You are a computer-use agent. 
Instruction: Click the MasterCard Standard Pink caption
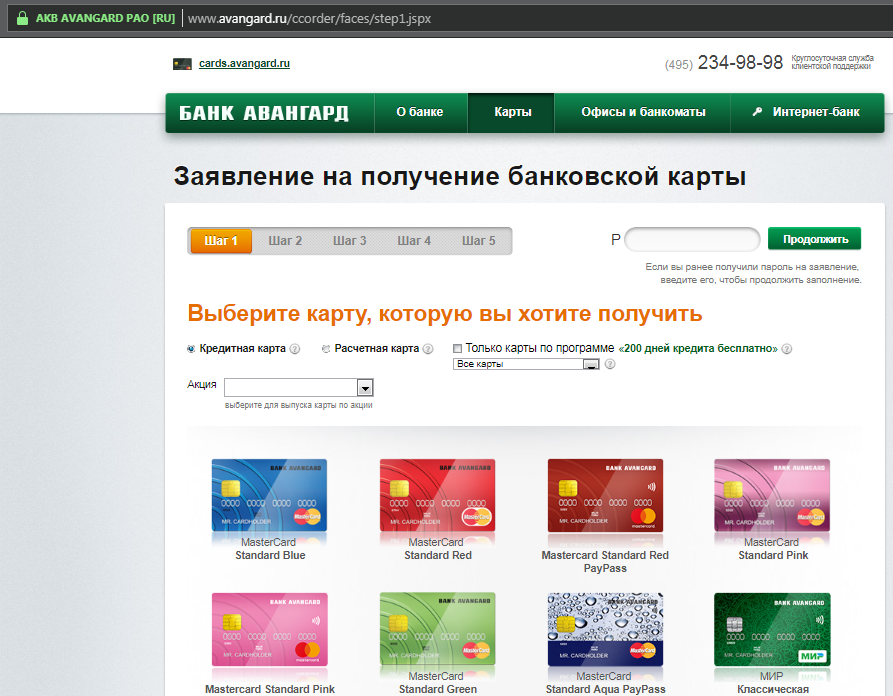click(x=773, y=548)
